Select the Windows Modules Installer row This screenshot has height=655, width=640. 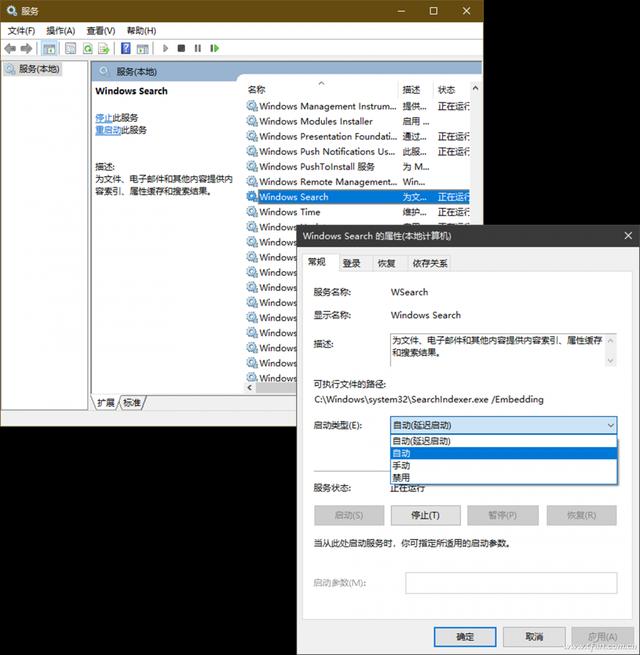[x=358, y=121]
